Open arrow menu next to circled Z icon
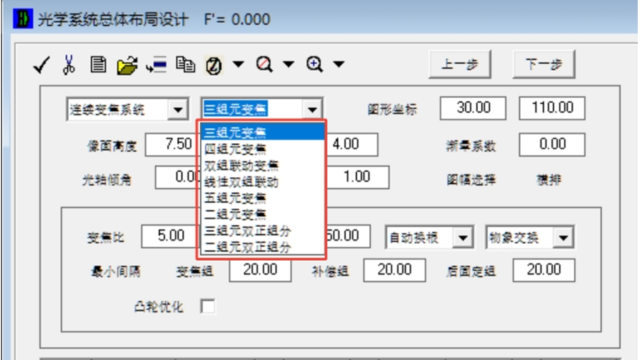 [x=238, y=64]
